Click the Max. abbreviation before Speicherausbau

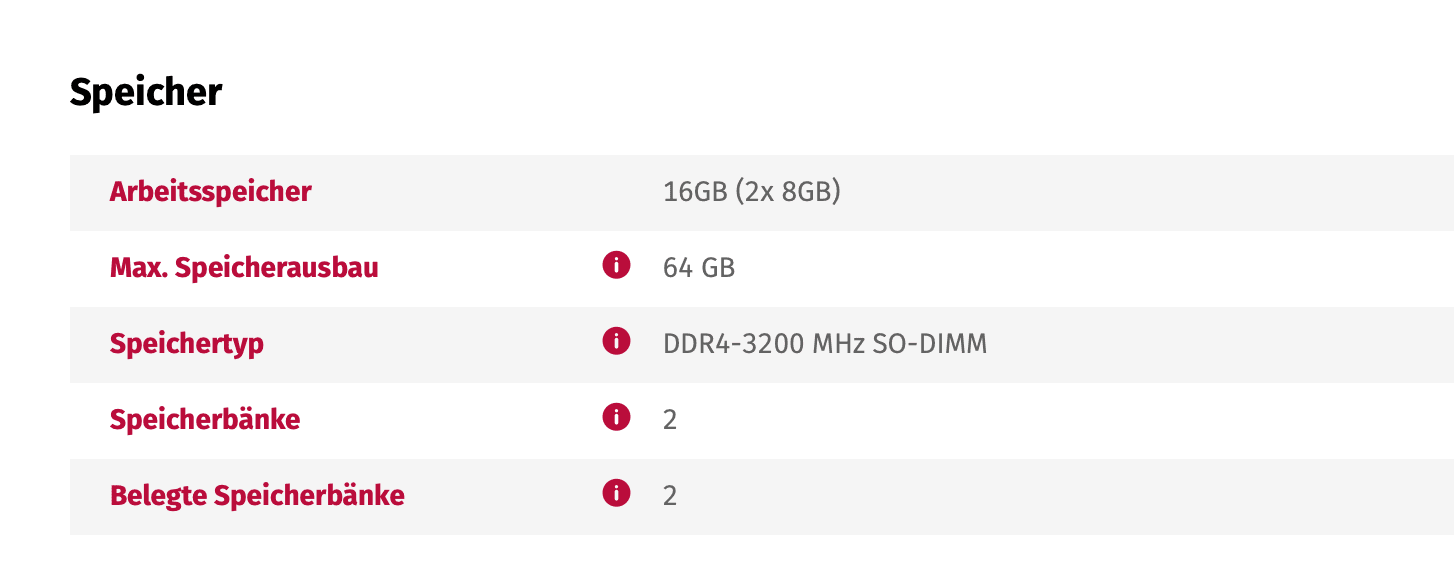[x=139, y=267]
